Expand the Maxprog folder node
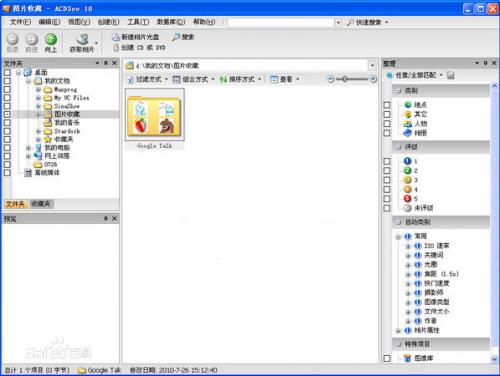This screenshot has width=500, height=376. (38, 89)
